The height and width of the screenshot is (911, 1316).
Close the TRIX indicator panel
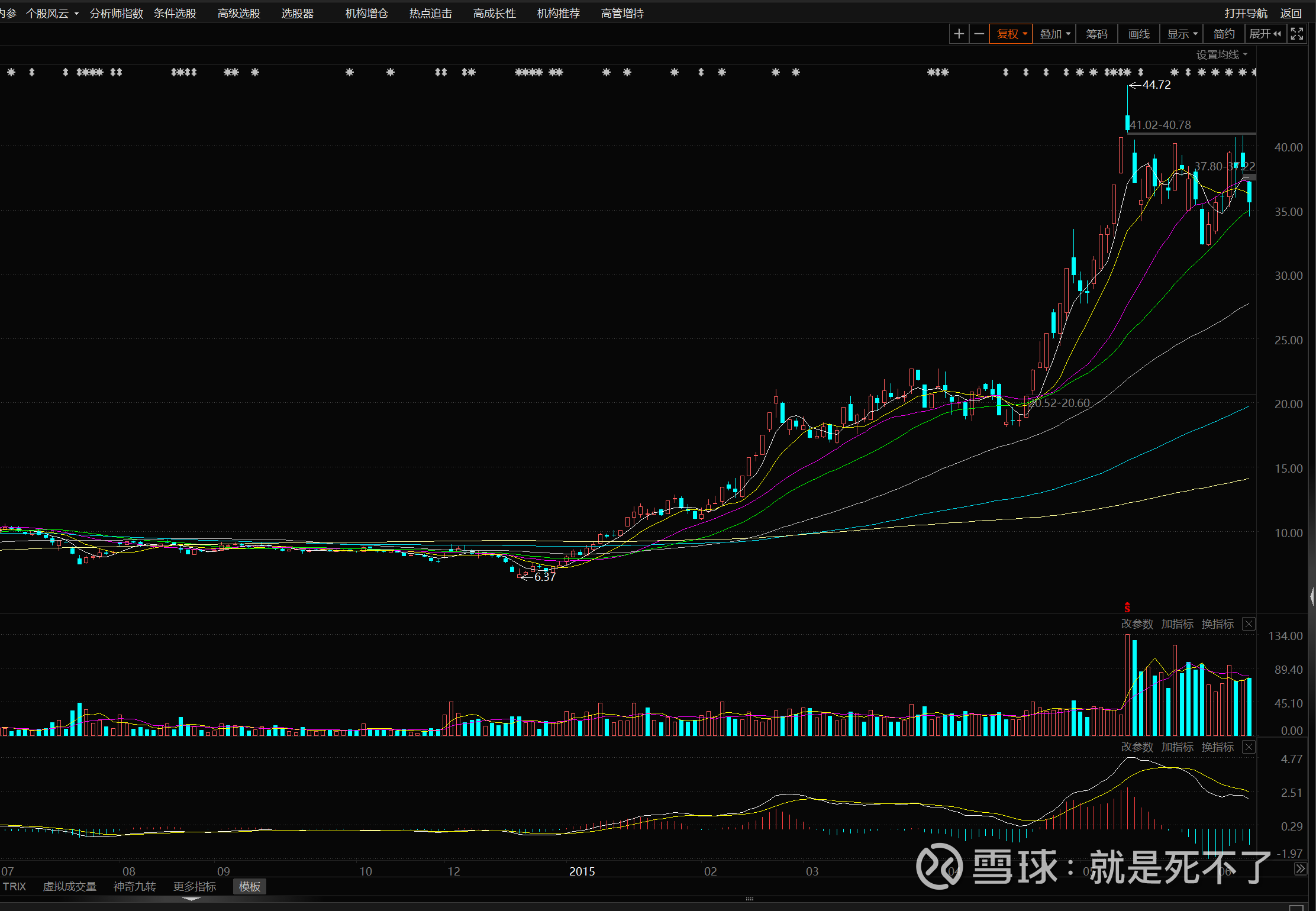click(x=1249, y=747)
